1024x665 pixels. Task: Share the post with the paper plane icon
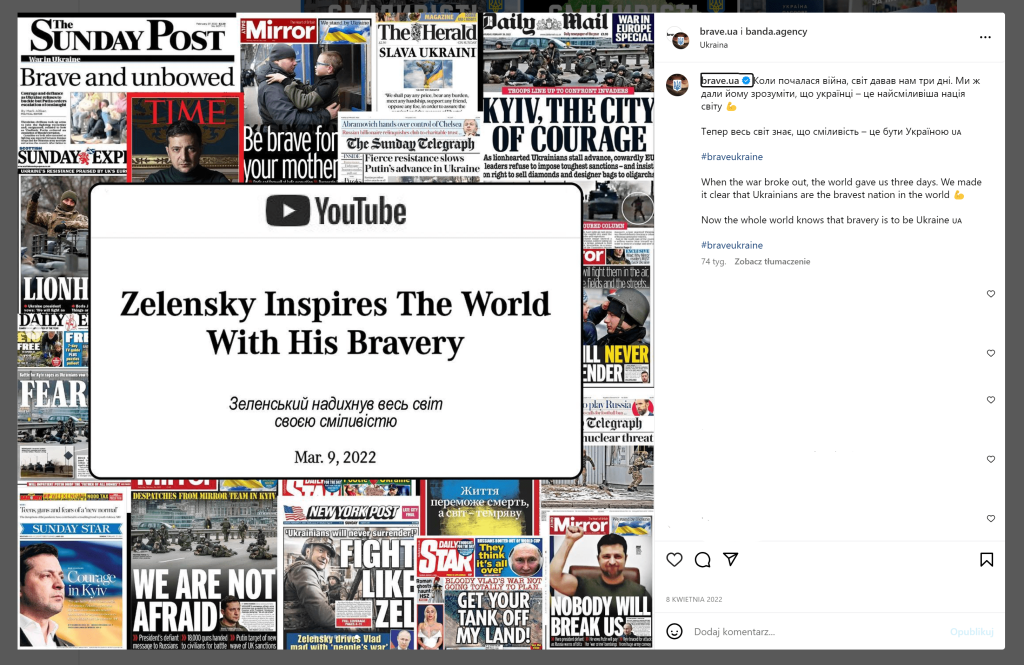731,559
